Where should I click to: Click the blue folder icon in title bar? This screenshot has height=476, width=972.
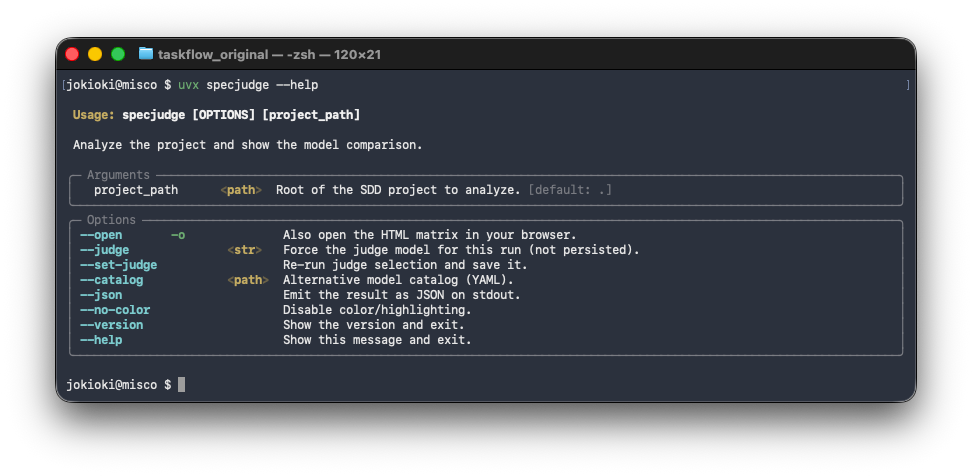146,54
